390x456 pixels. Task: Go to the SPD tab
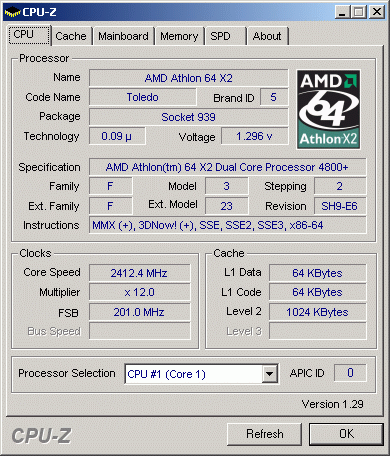point(225,36)
